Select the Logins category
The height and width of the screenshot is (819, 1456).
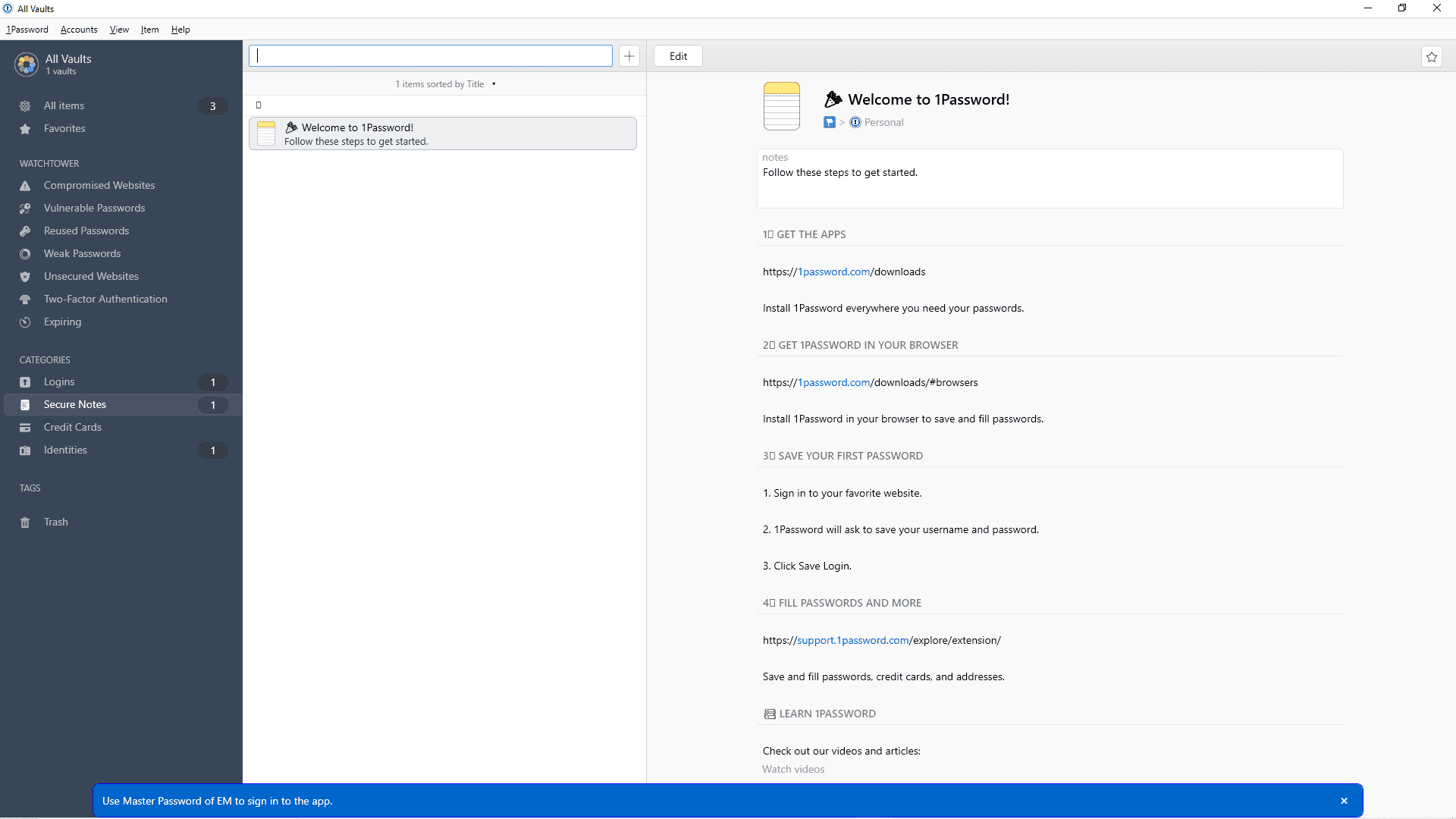point(121,382)
